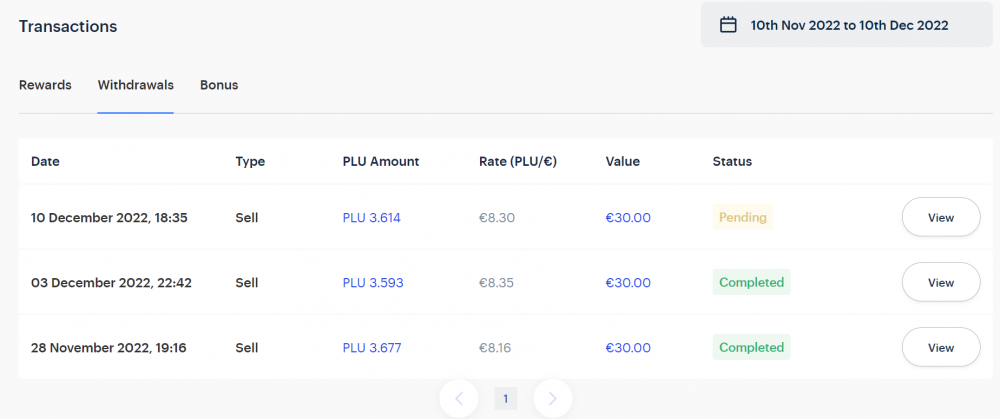Screen dimensions: 1000x419
Task: View the 10 December 2022 transaction
Action: pyautogui.click(x=940, y=217)
